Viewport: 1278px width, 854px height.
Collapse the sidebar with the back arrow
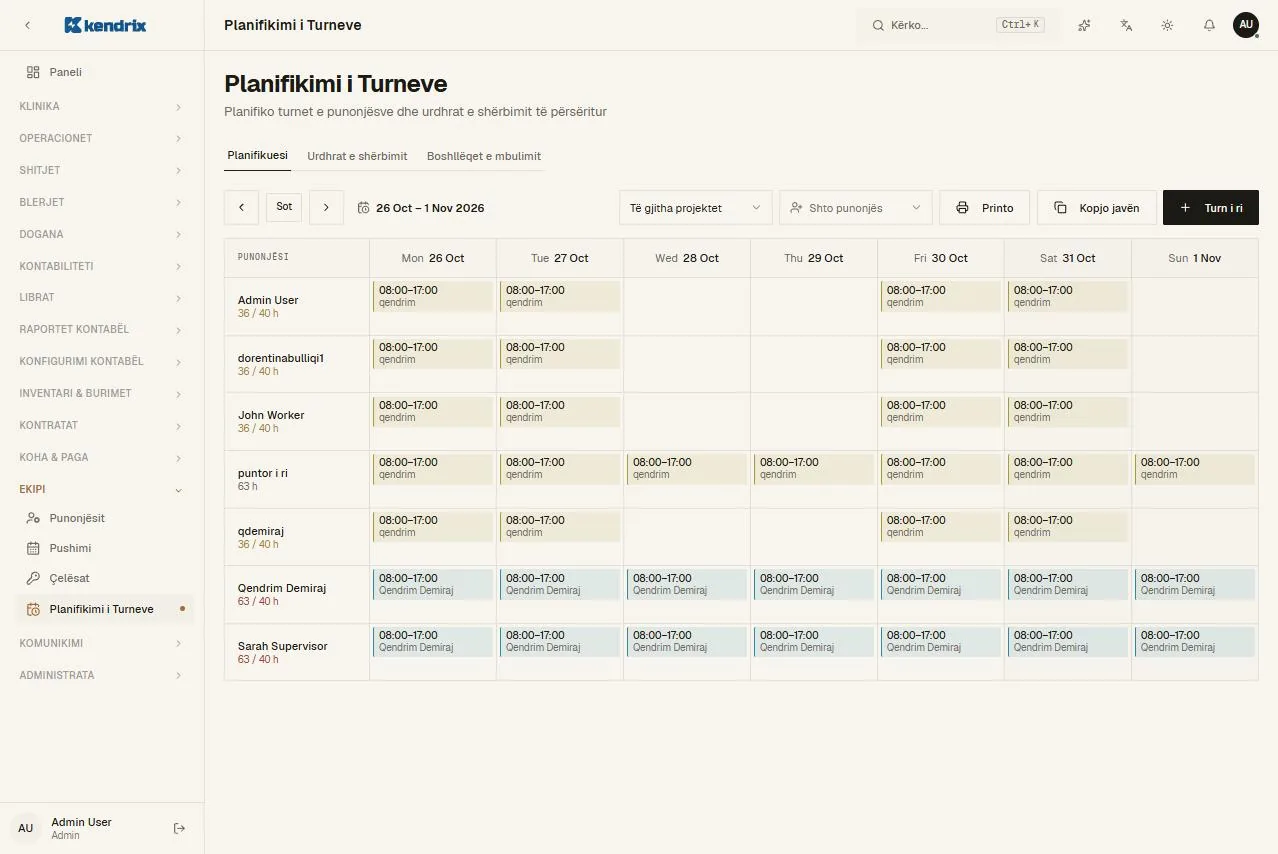coord(27,25)
